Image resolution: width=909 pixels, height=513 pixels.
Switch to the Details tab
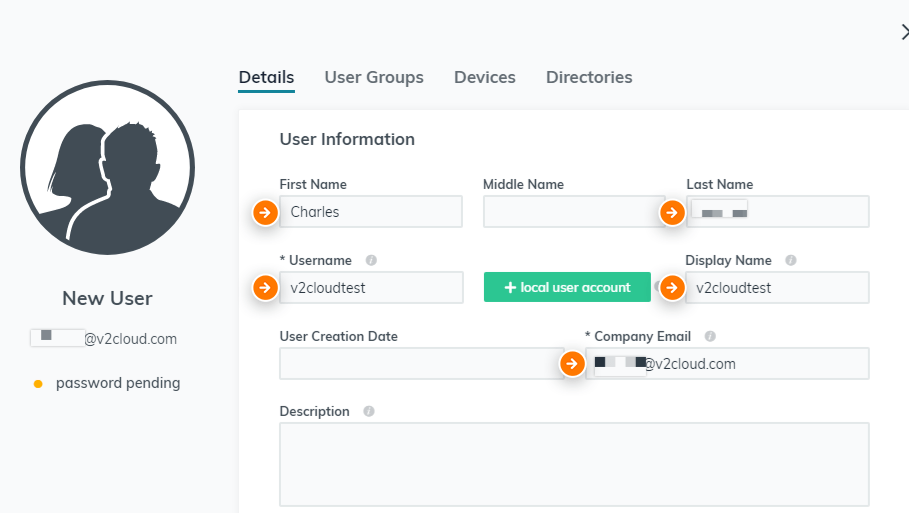pyautogui.click(x=267, y=77)
